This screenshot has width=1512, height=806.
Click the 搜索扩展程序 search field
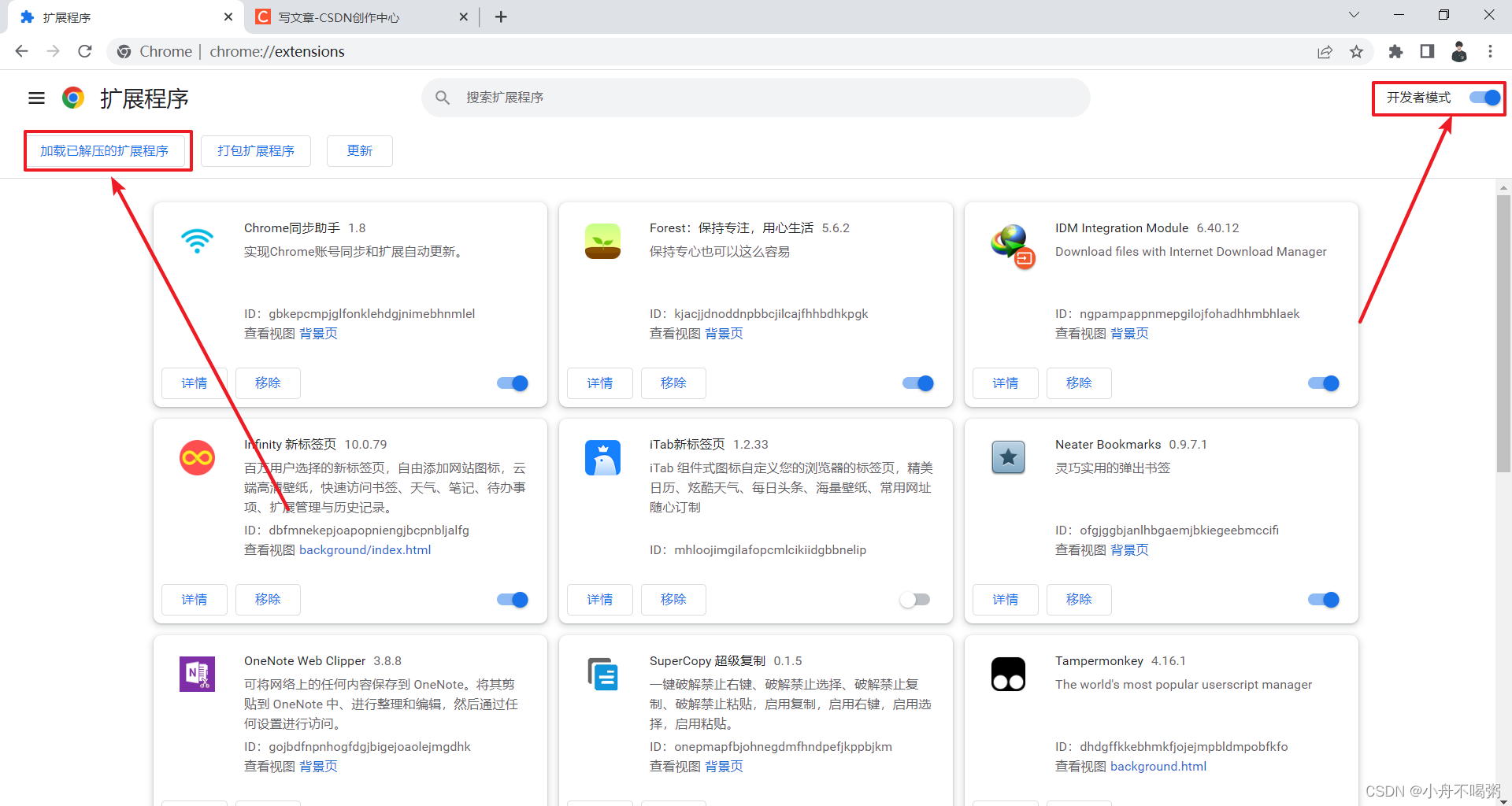pyautogui.click(x=755, y=98)
